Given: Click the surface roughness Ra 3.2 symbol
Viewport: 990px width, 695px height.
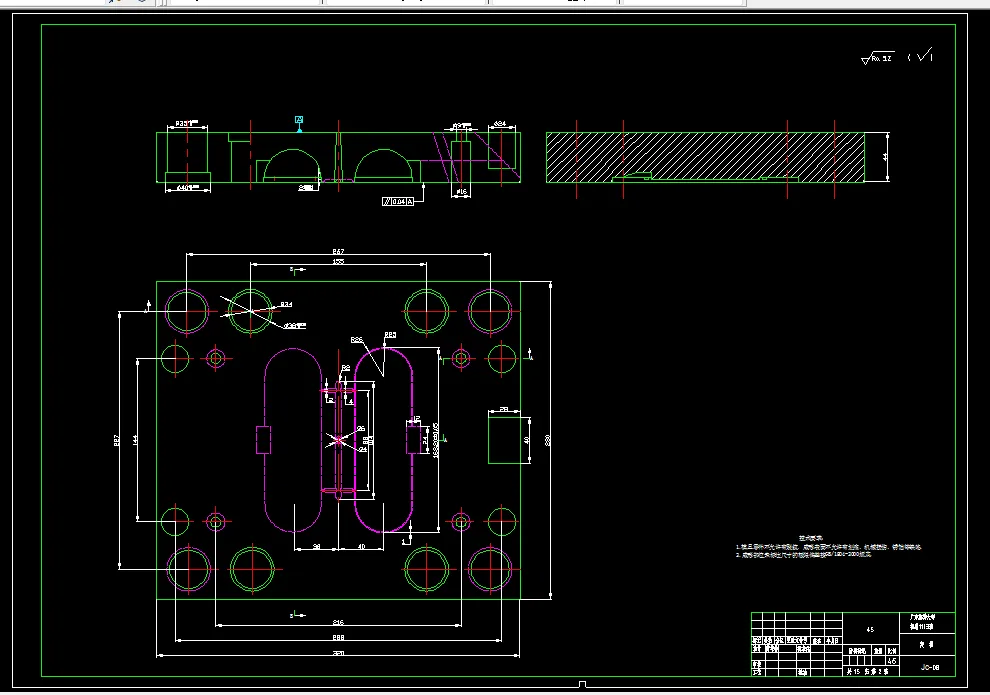Looking at the screenshot, I should (x=878, y=58).
